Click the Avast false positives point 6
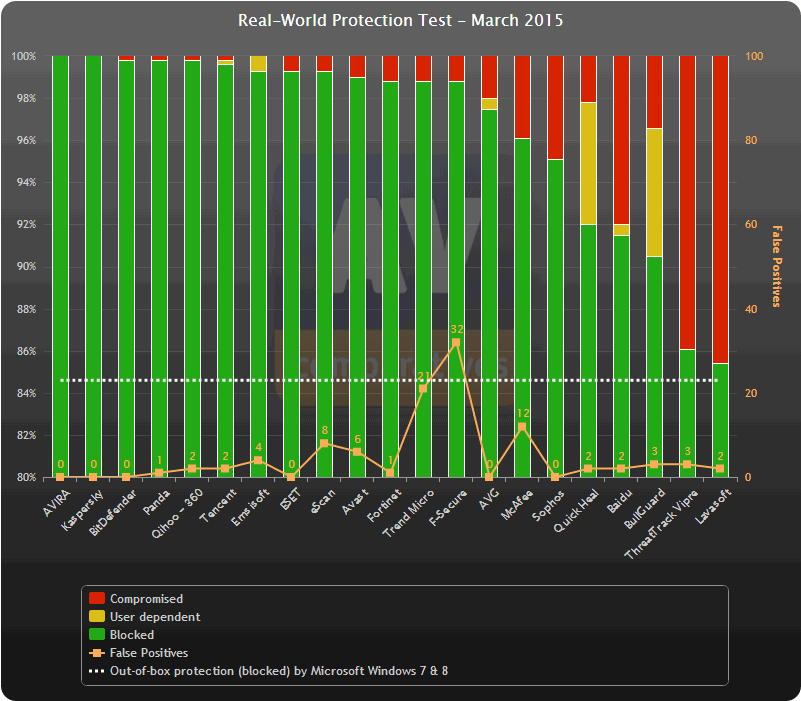801x701 pixels. 357,452
